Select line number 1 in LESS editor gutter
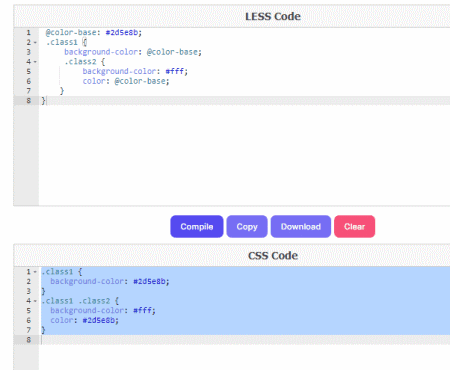 click(29, 33)
